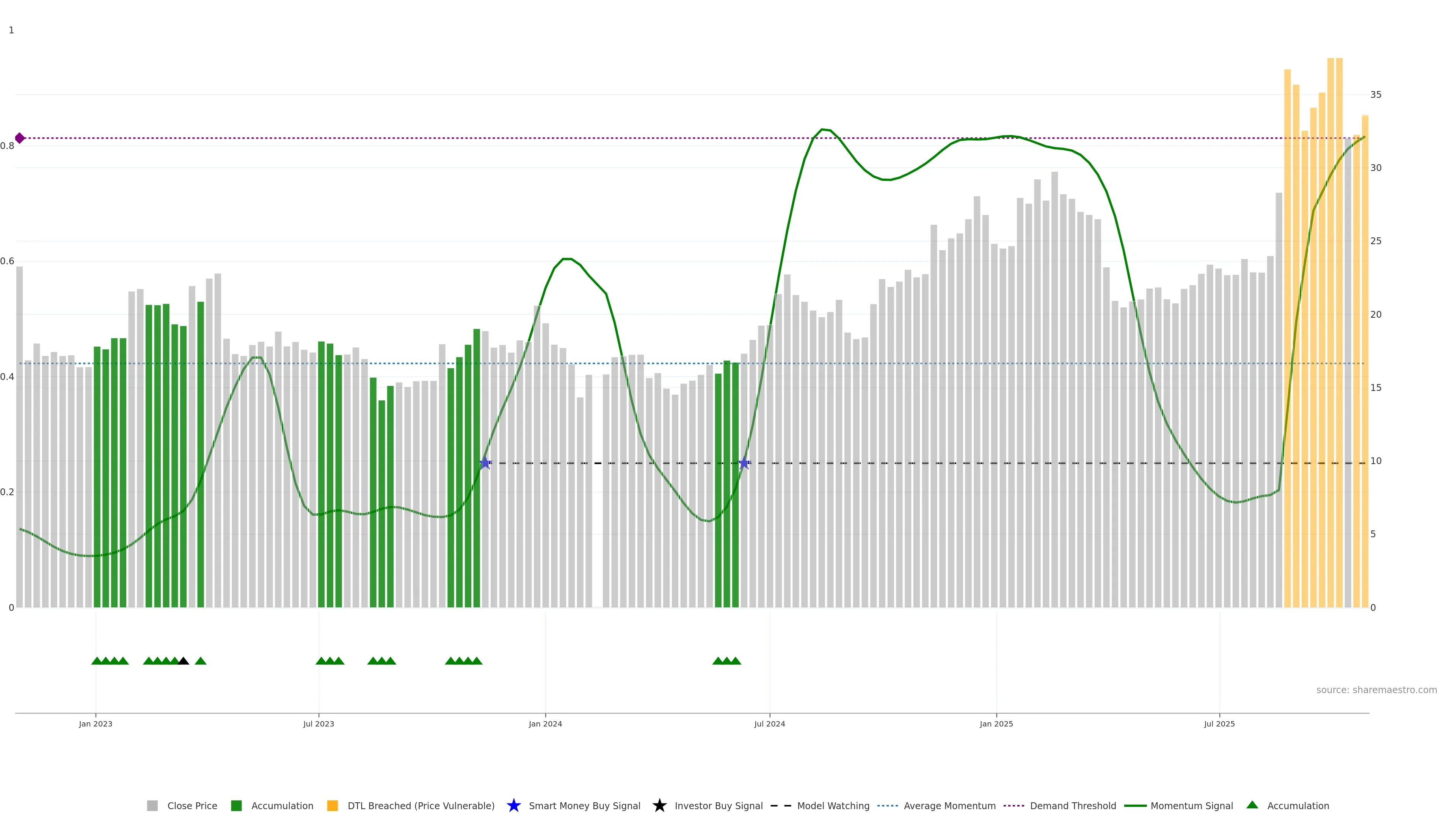Viewport: 1456px width, 819px height.
Task: Click the Jul 2025 axis label
Action: [1219, 723]
